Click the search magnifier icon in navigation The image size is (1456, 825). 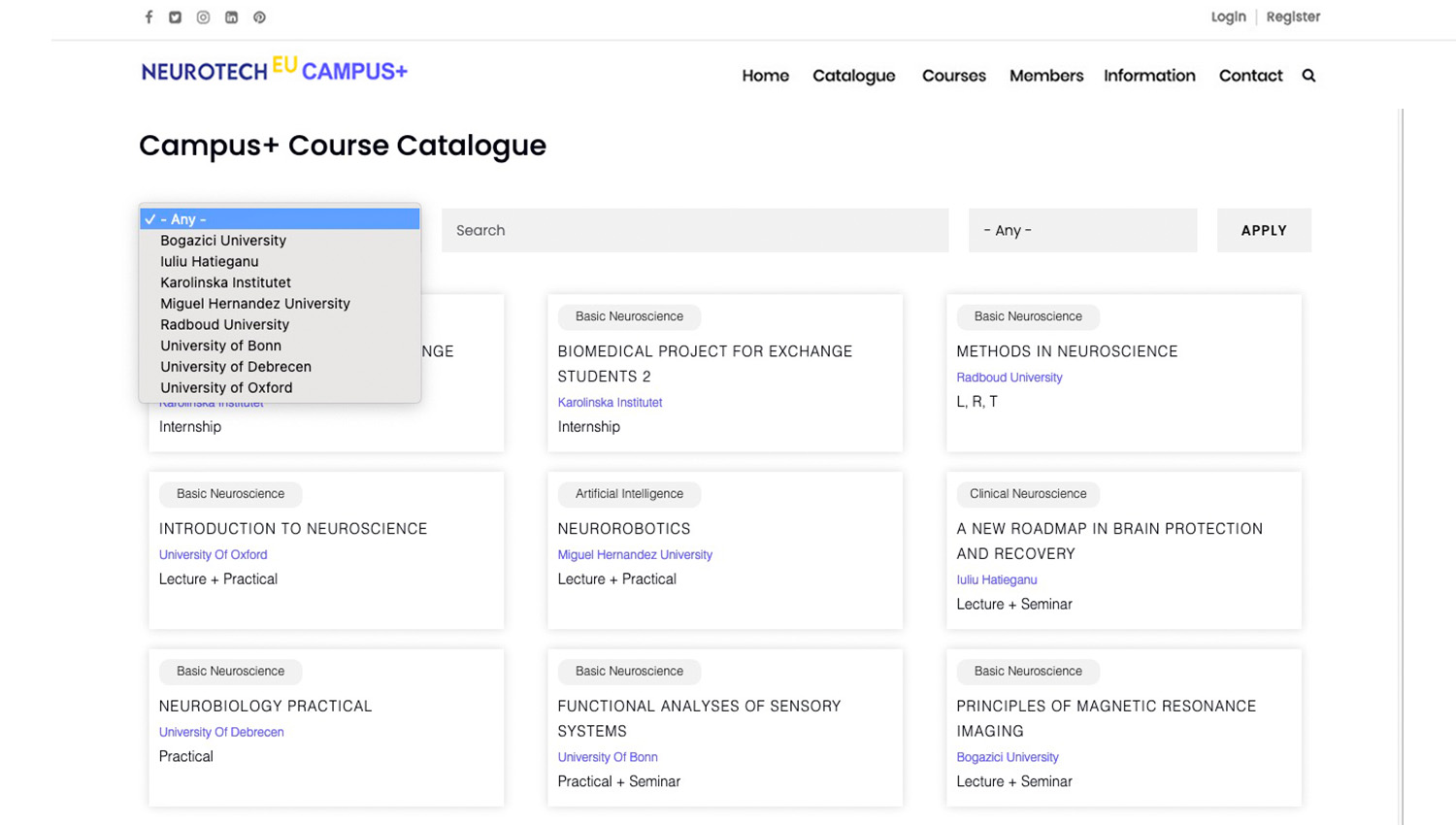coord(1308,76)
